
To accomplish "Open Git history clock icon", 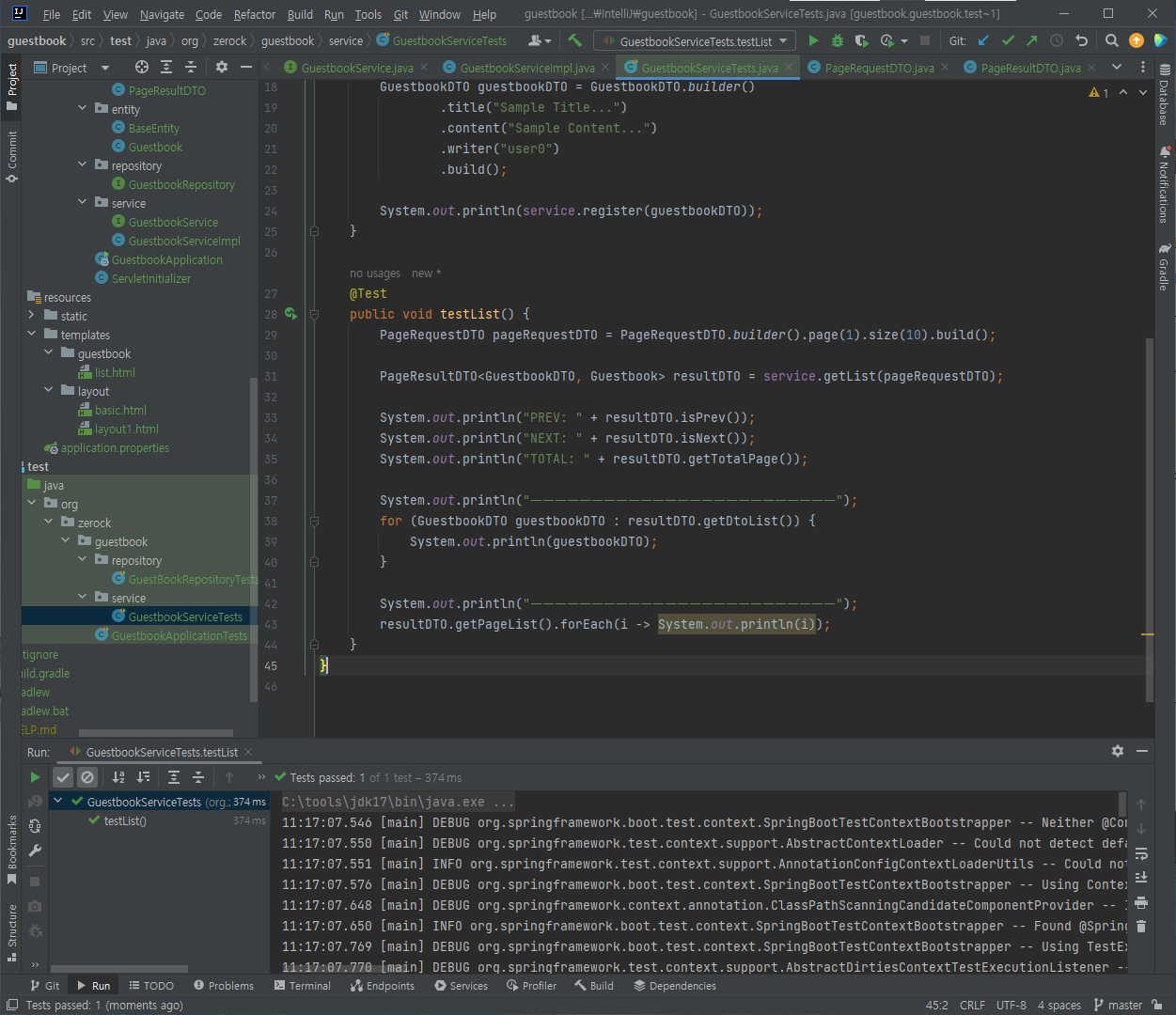I will pyautogui.click(x=1057, y=40).
